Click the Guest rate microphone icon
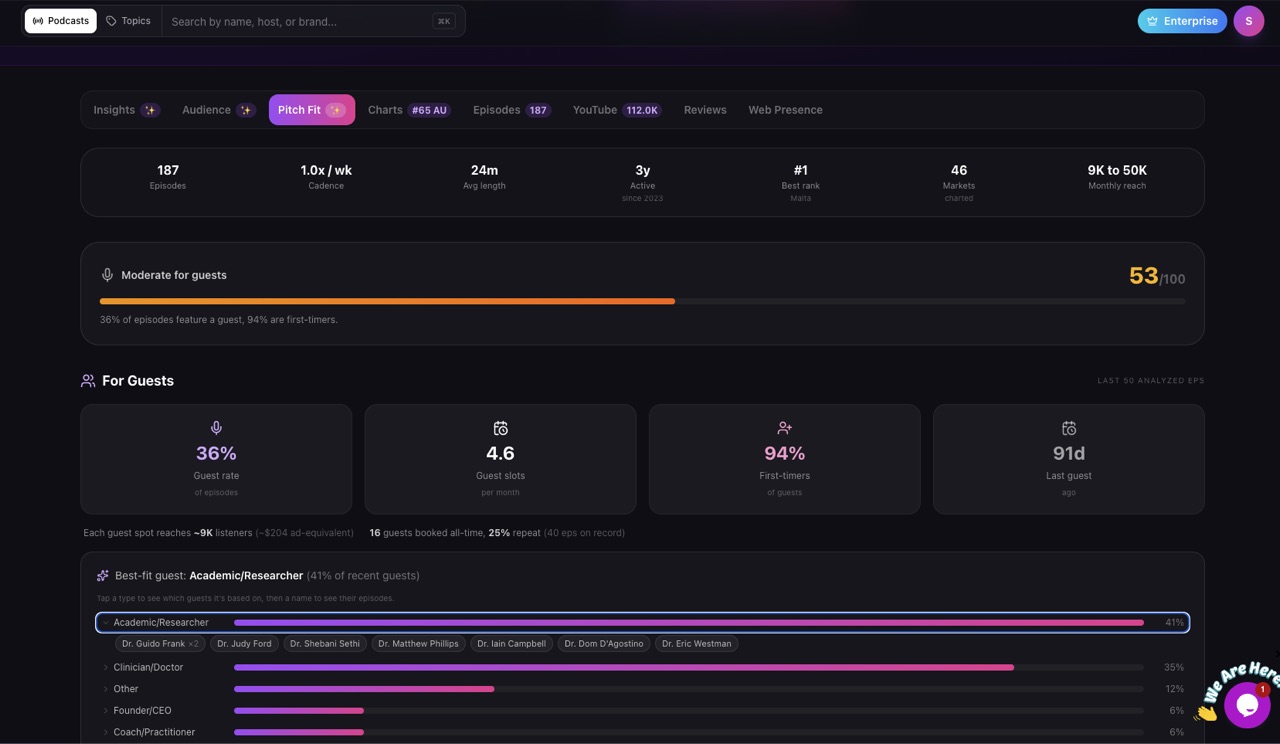Image resolution: width=1280 pixels, height=744 pixels. tap(216, 428)
